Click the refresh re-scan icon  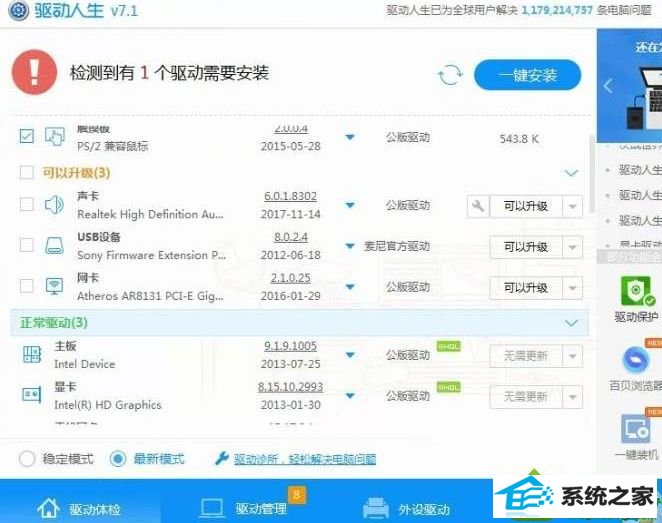450,75
